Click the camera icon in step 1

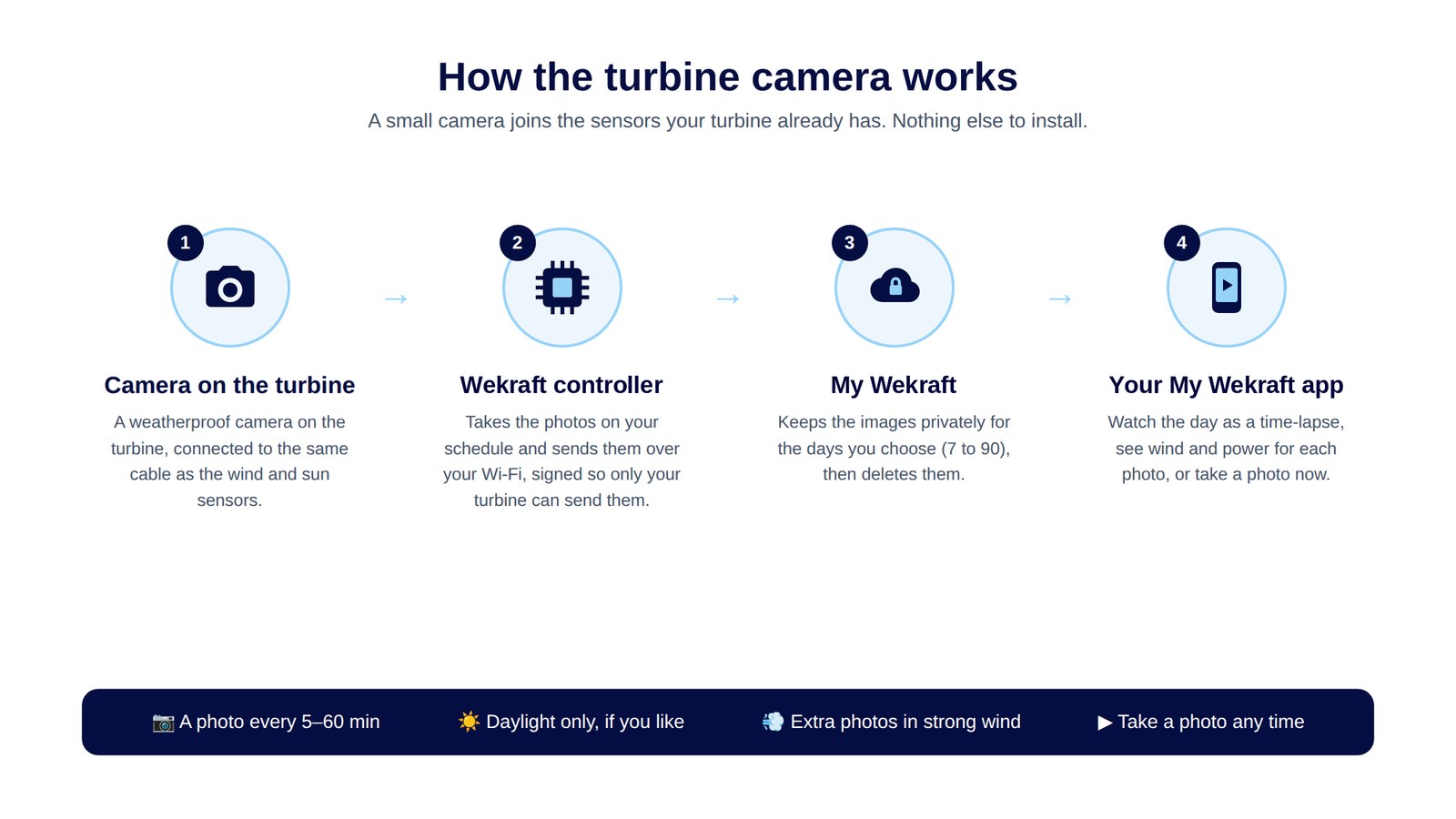(x=230, y=288)
